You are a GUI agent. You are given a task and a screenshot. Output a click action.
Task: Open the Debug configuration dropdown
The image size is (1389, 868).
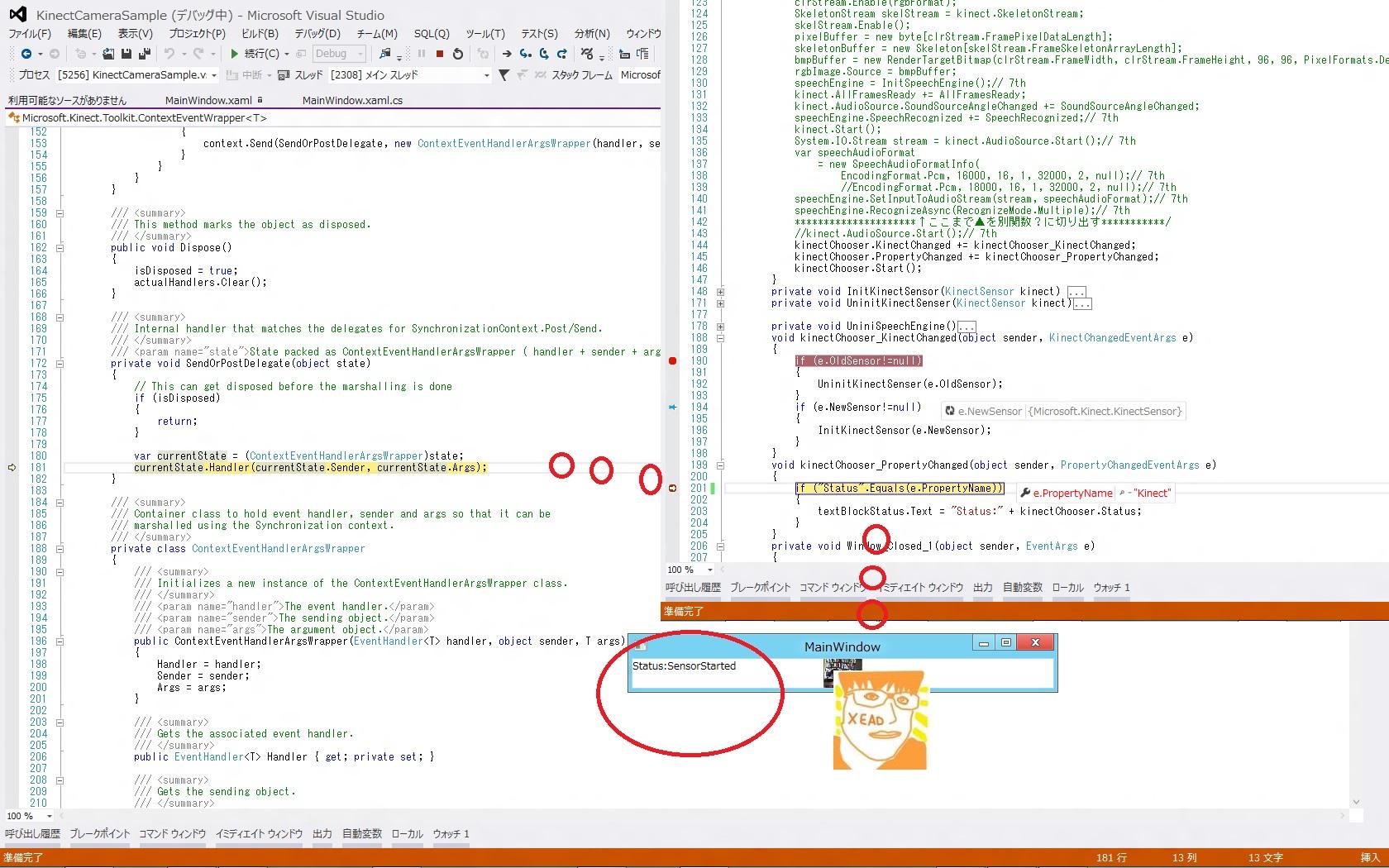[x=339, y=54]
